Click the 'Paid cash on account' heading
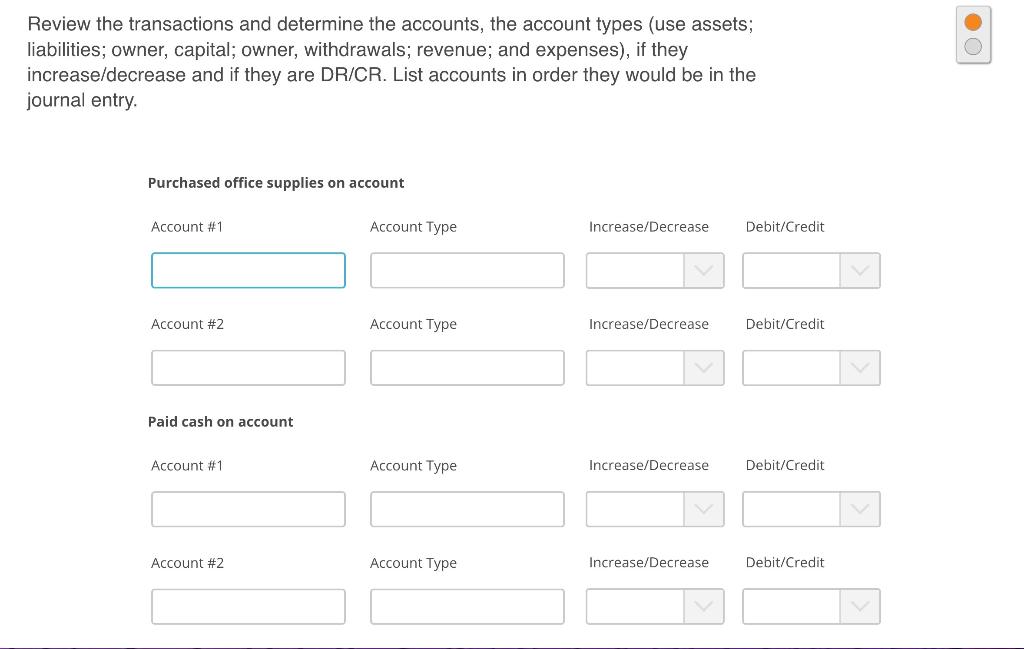The height and width of the screenshot is (649, 1024). tap(220, 422)
